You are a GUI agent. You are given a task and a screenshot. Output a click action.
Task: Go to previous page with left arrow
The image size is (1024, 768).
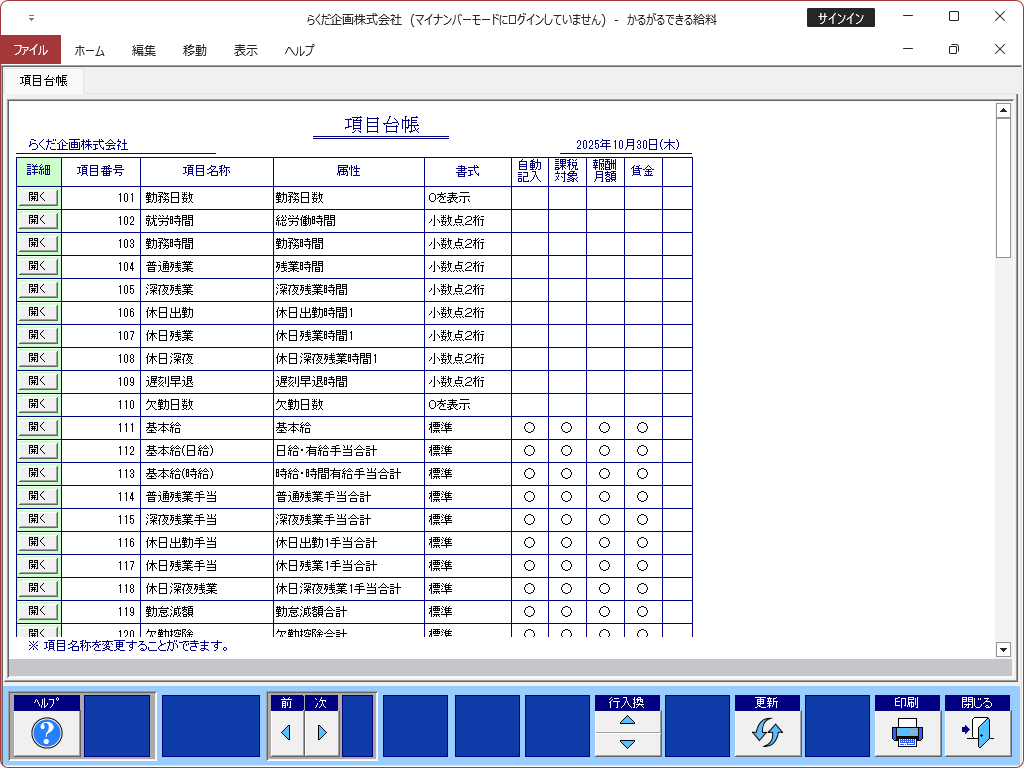286,733
